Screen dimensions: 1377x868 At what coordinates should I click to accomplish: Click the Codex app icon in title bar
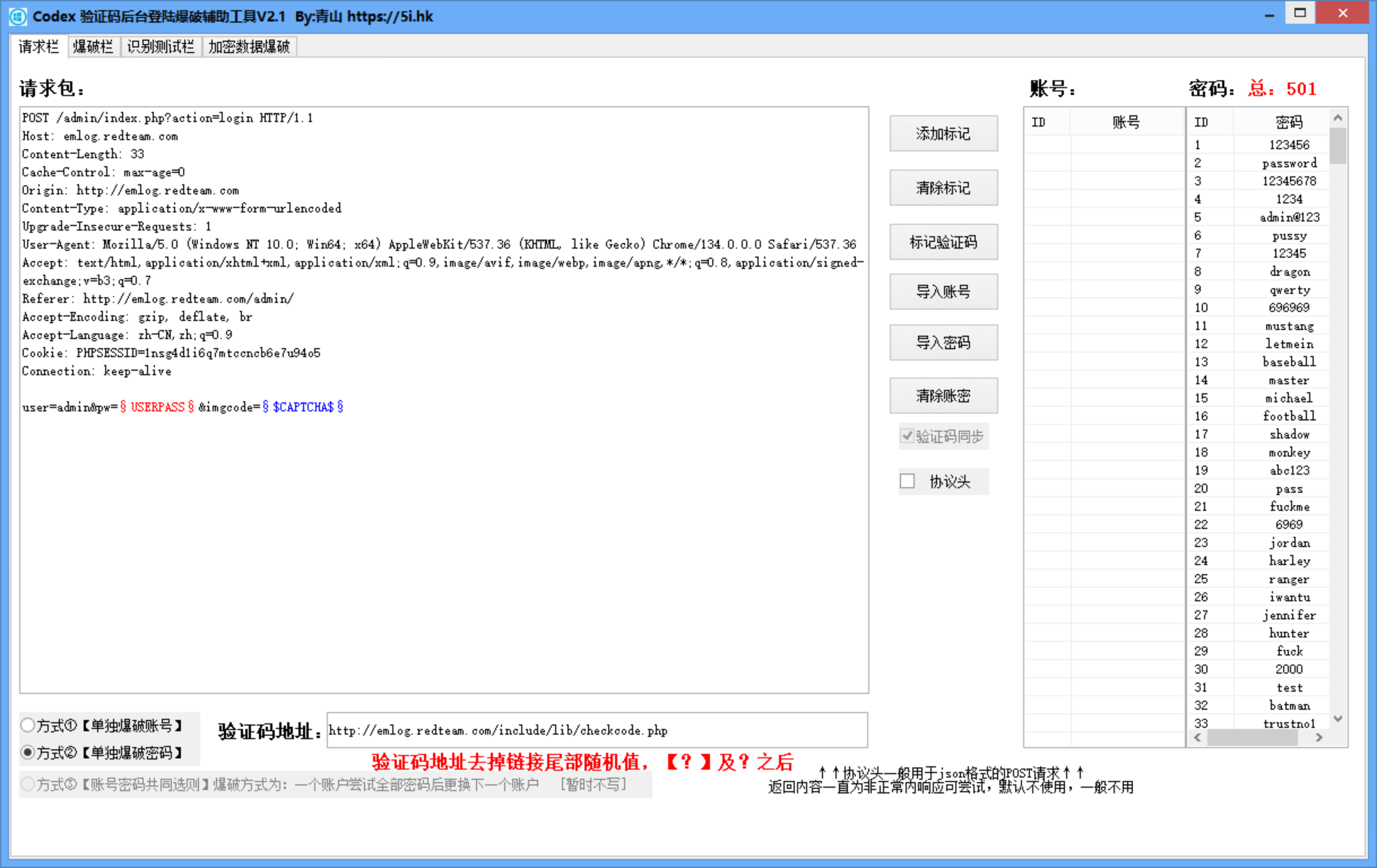pyautogui.click(x=17, y=16)
